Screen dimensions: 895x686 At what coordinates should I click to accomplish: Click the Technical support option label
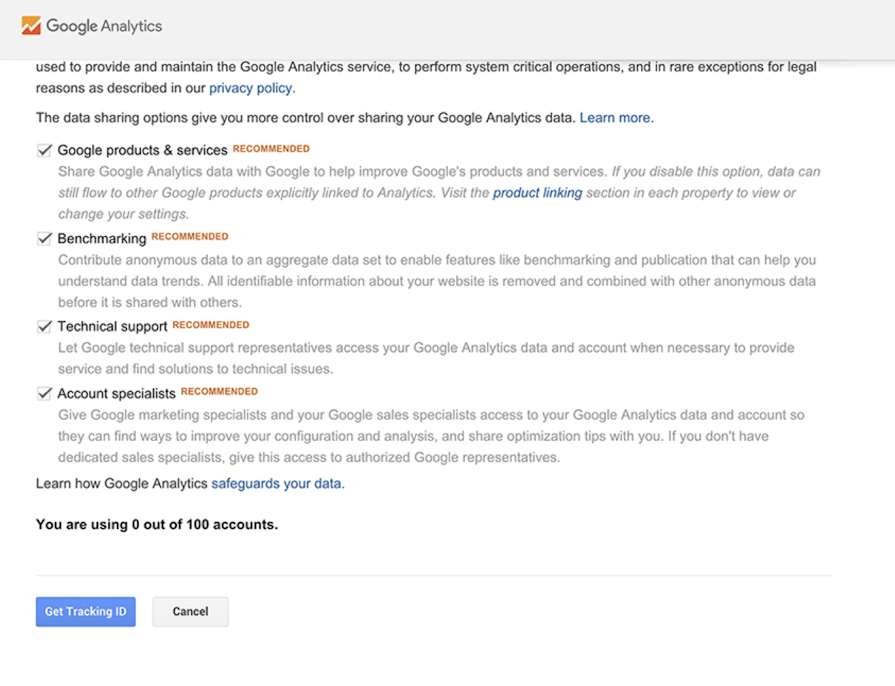pos(112,327)
